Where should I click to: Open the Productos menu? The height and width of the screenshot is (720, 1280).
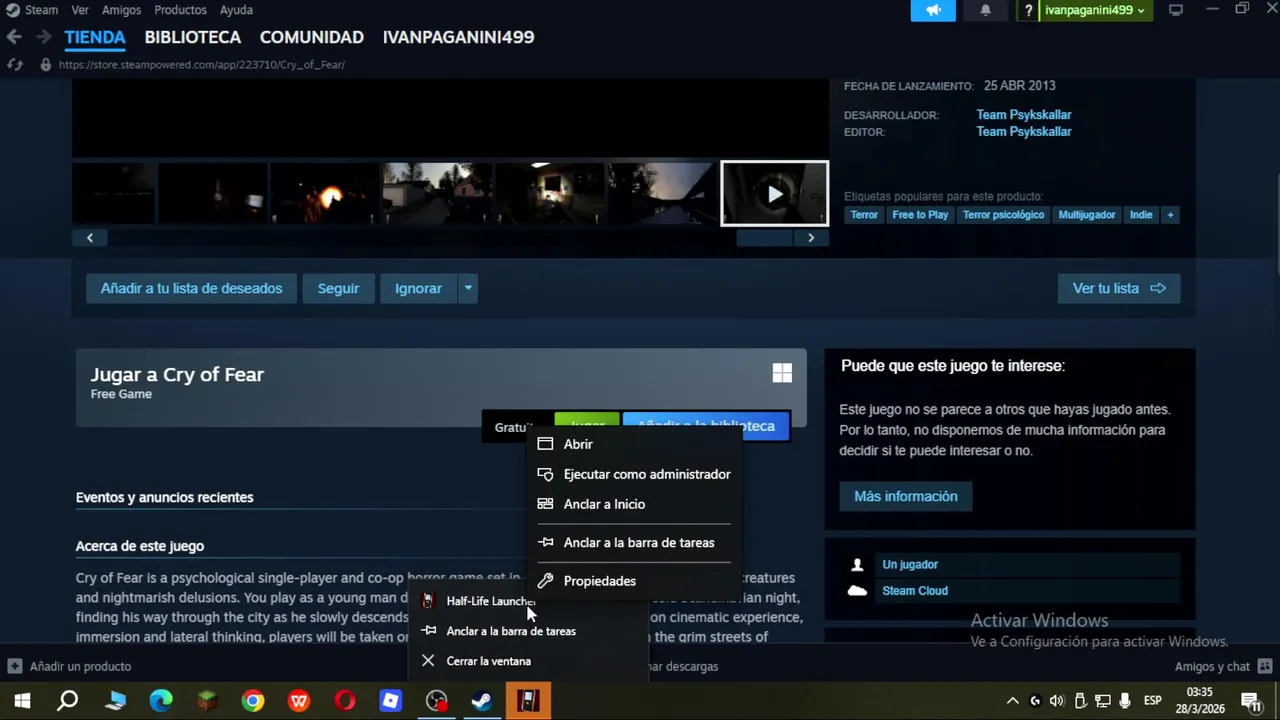pyautogui.click(x=180, y=10)
